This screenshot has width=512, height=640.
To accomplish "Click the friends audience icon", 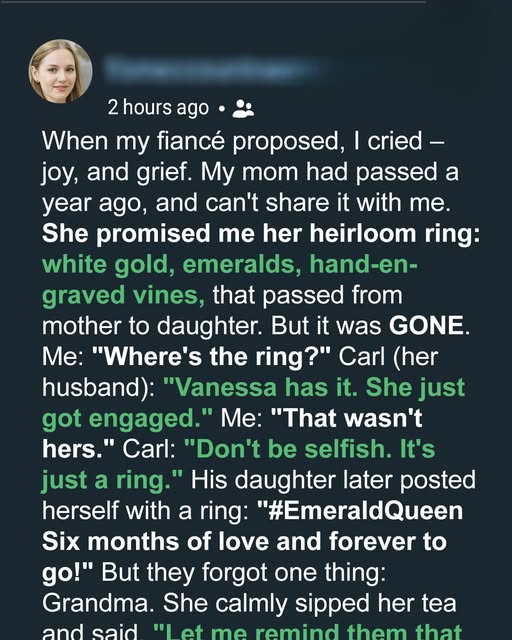I will tap(243, 108).
